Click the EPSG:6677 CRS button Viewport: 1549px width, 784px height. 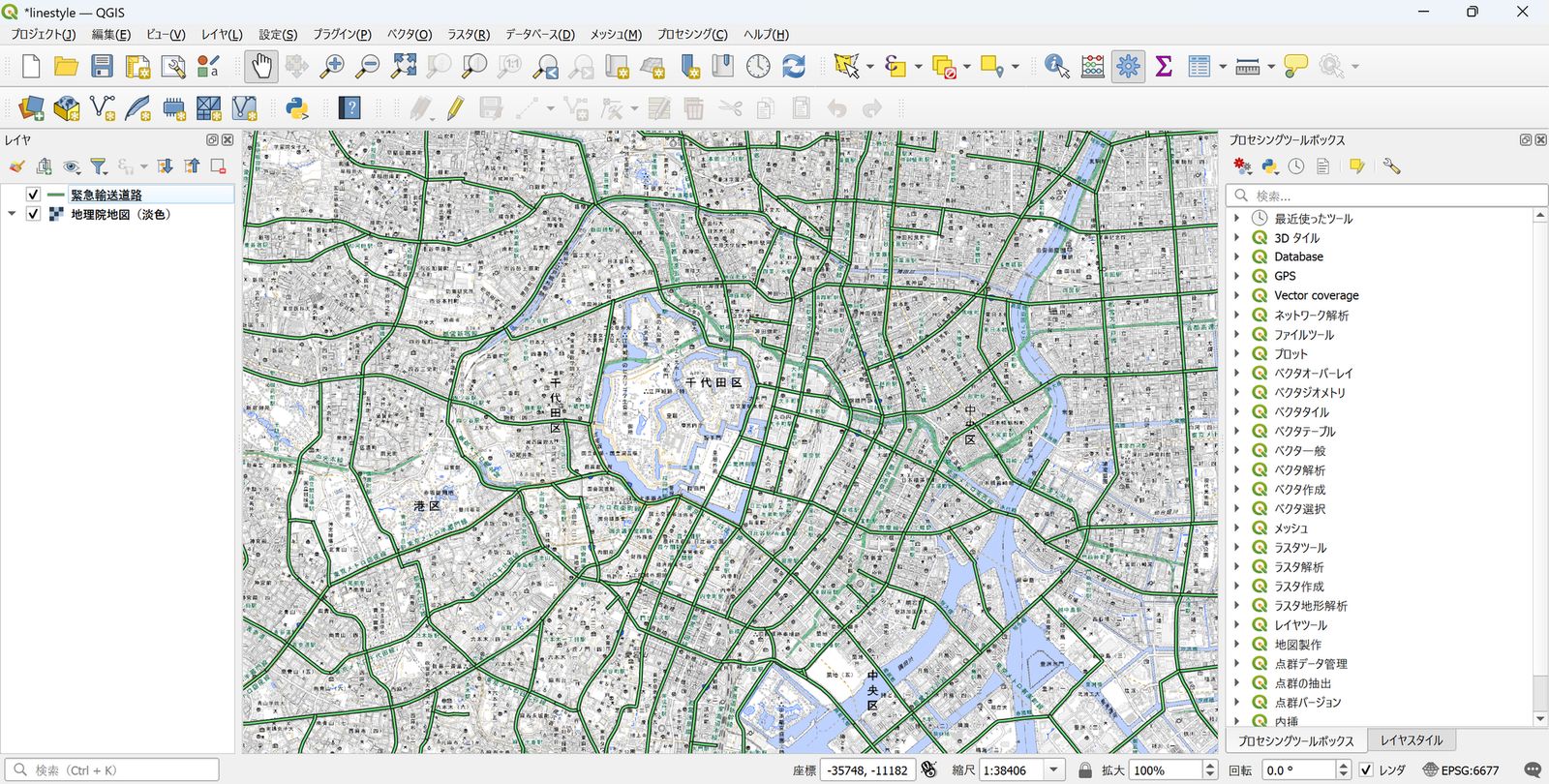[1461, 770]
